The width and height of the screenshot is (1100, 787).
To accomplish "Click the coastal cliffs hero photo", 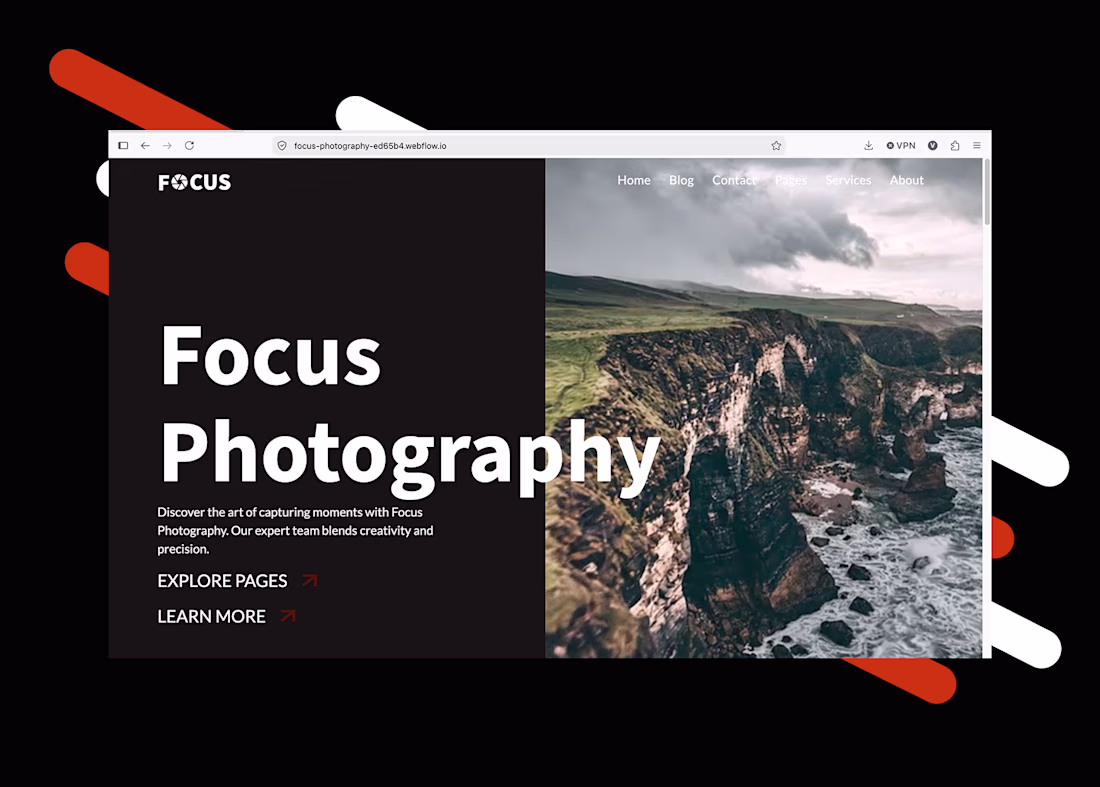I will 763,408.
